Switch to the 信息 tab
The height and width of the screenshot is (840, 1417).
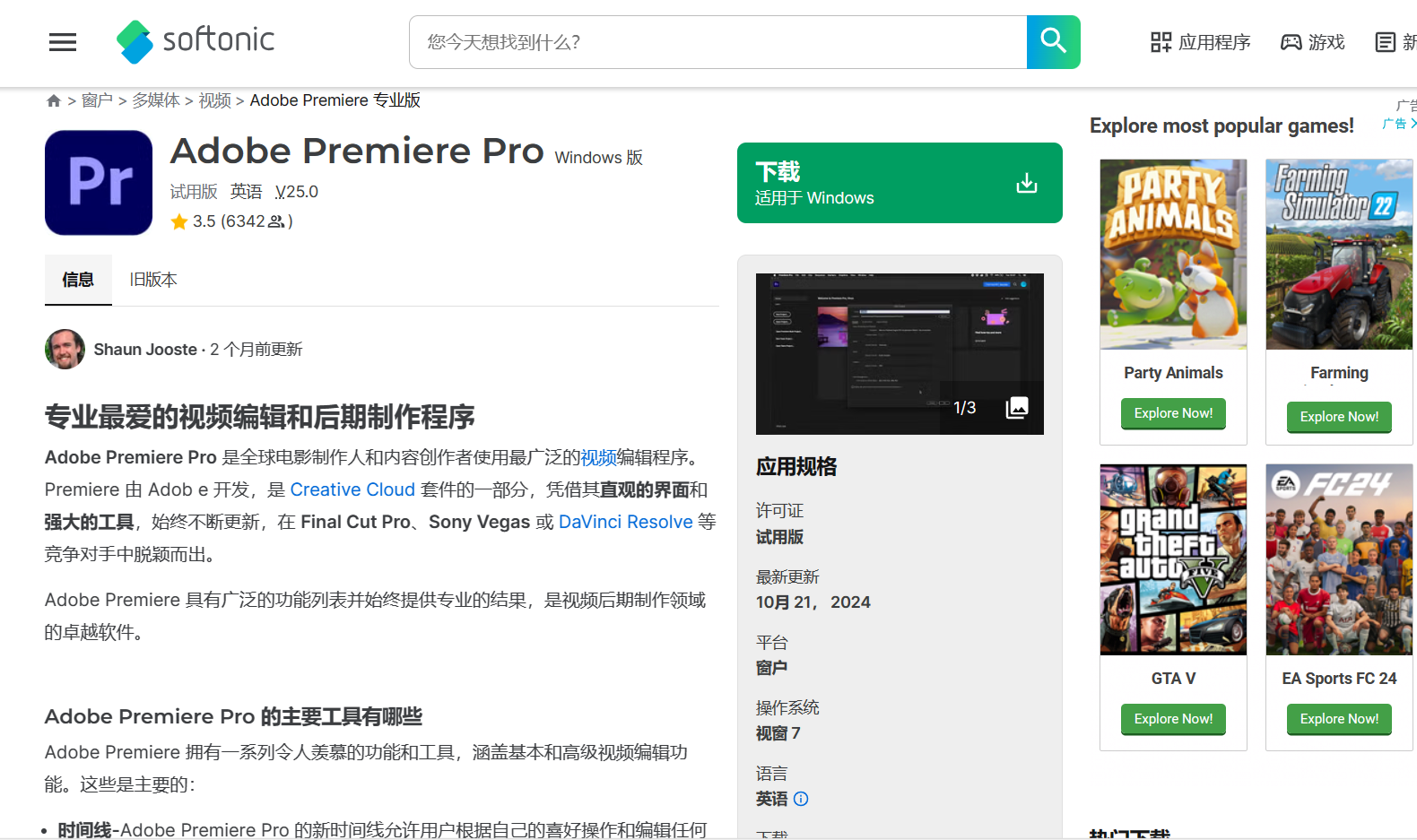point(78,280)
